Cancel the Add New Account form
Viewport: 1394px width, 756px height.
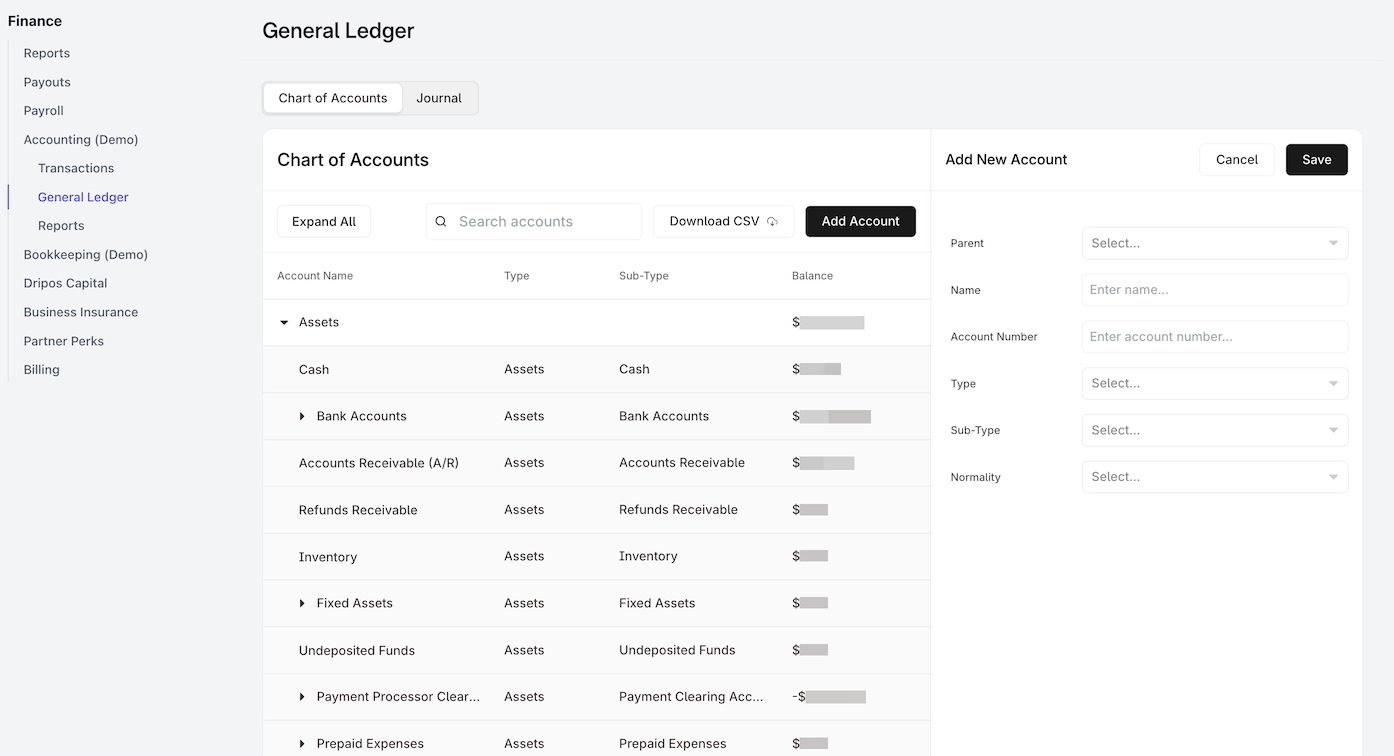click(1237, 160)
